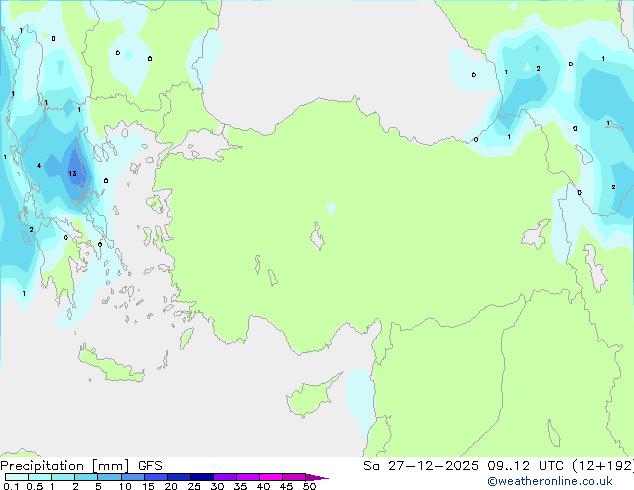The image size is (634, 490).
Task: Click the '45' legend scale label
Action: point(286,486)
